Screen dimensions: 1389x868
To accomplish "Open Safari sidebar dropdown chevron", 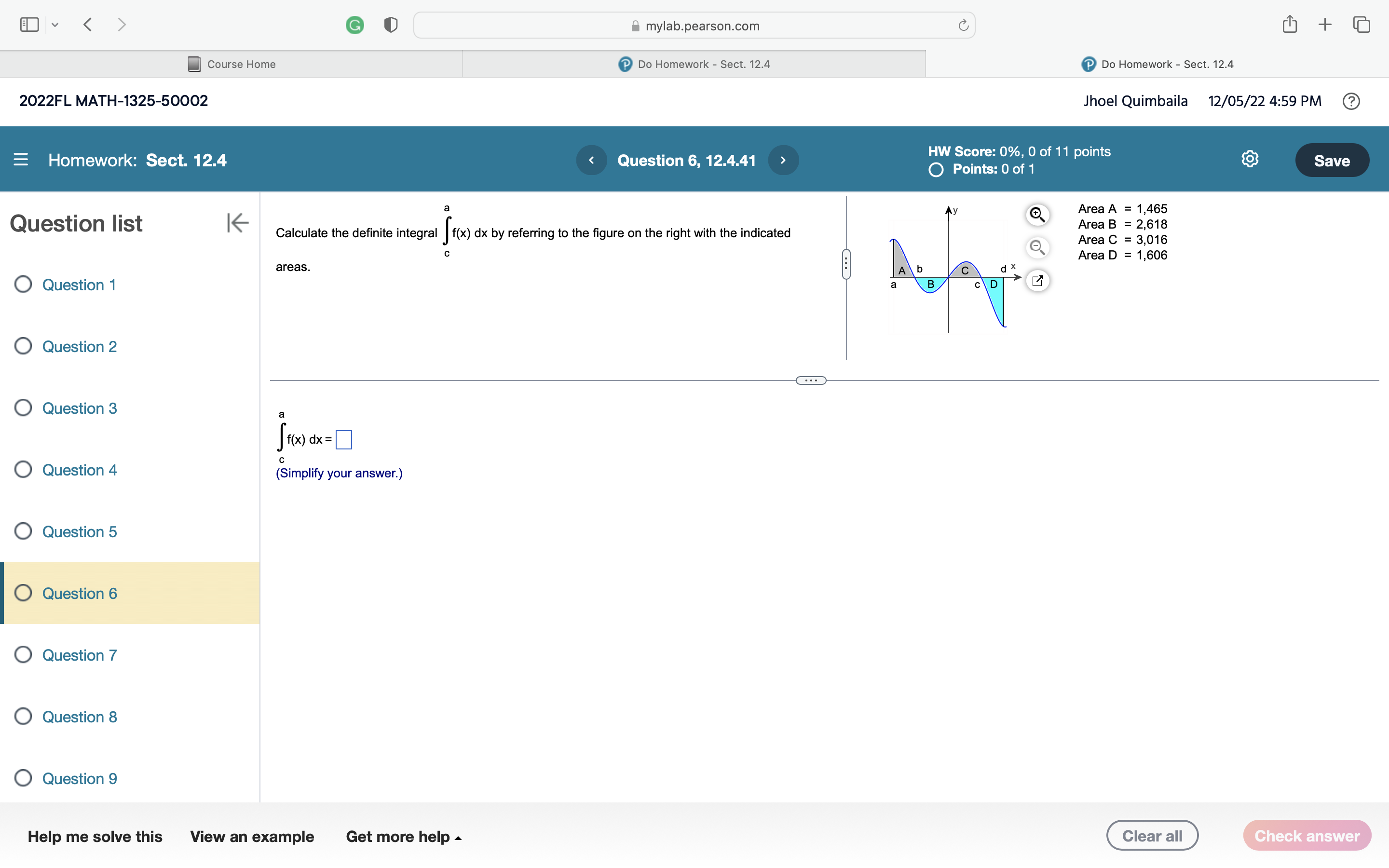I will pyautogui.click(x=55, y=25).
